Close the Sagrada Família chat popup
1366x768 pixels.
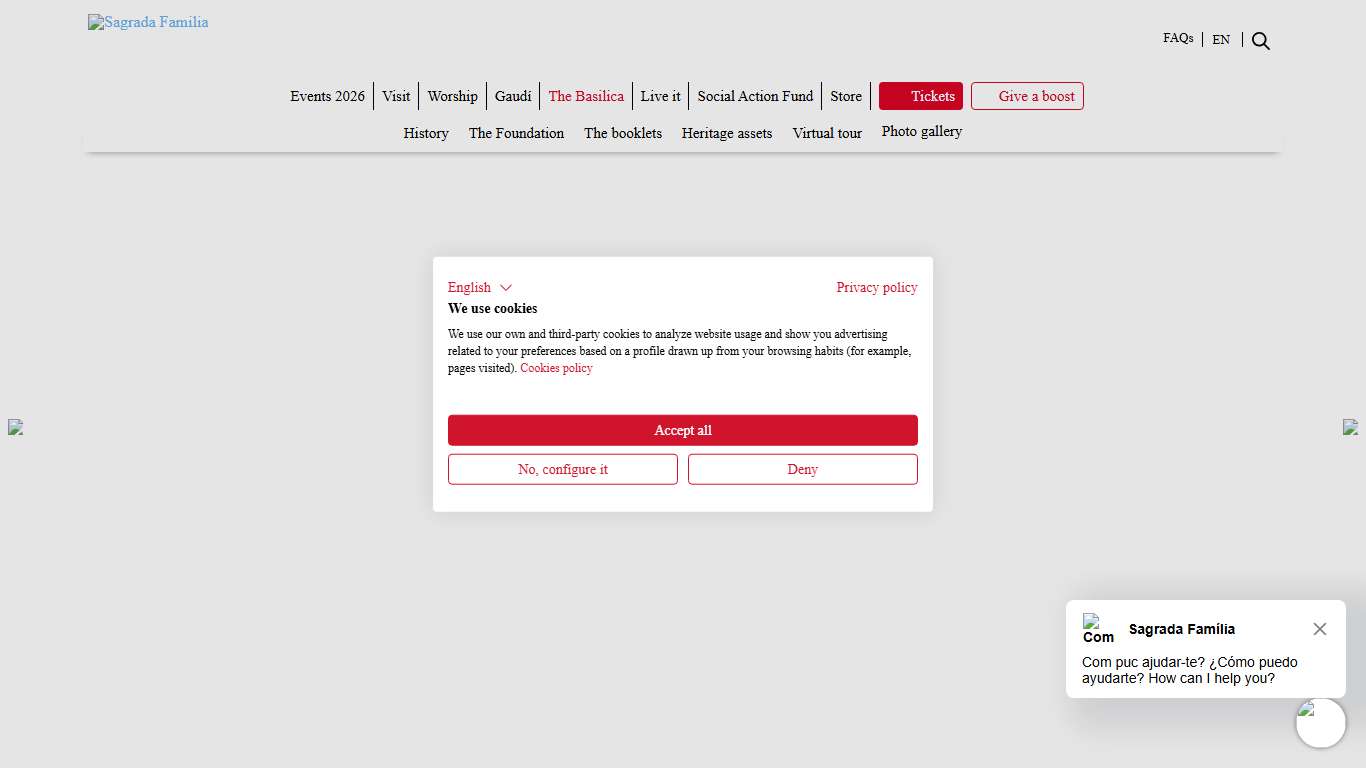click(x=1319, y=629)
